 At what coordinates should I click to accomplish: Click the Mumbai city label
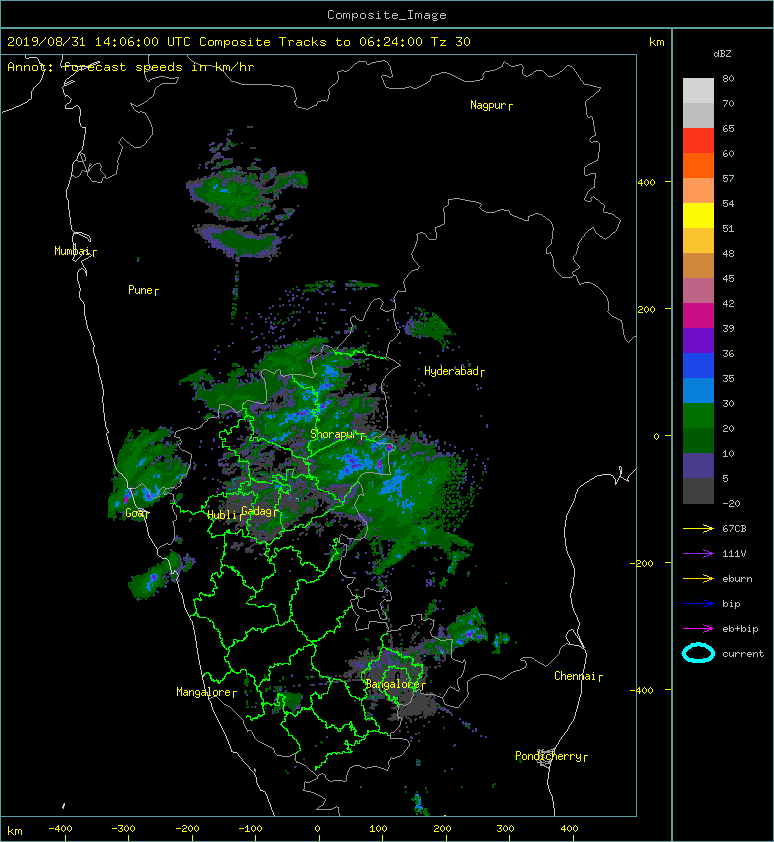(x=71, y=251)
